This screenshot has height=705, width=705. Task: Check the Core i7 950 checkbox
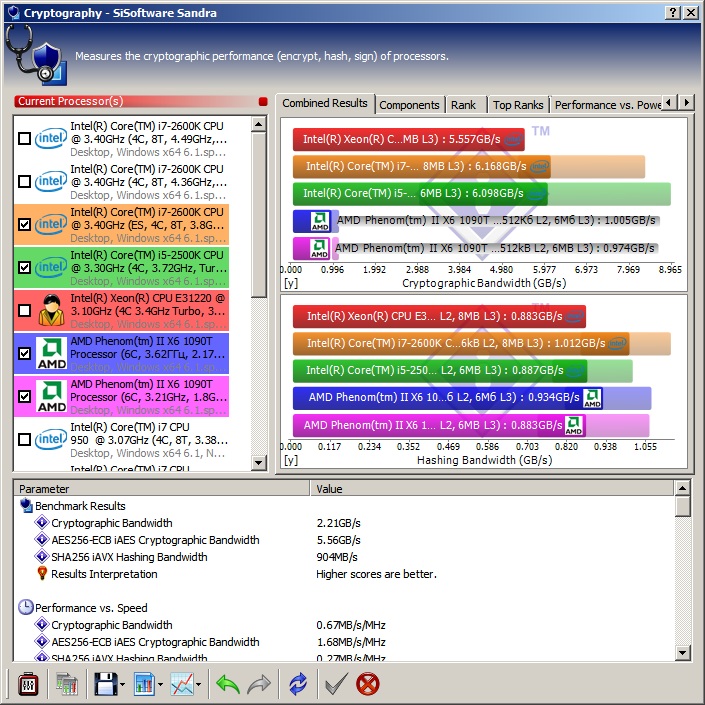(24, 439)
